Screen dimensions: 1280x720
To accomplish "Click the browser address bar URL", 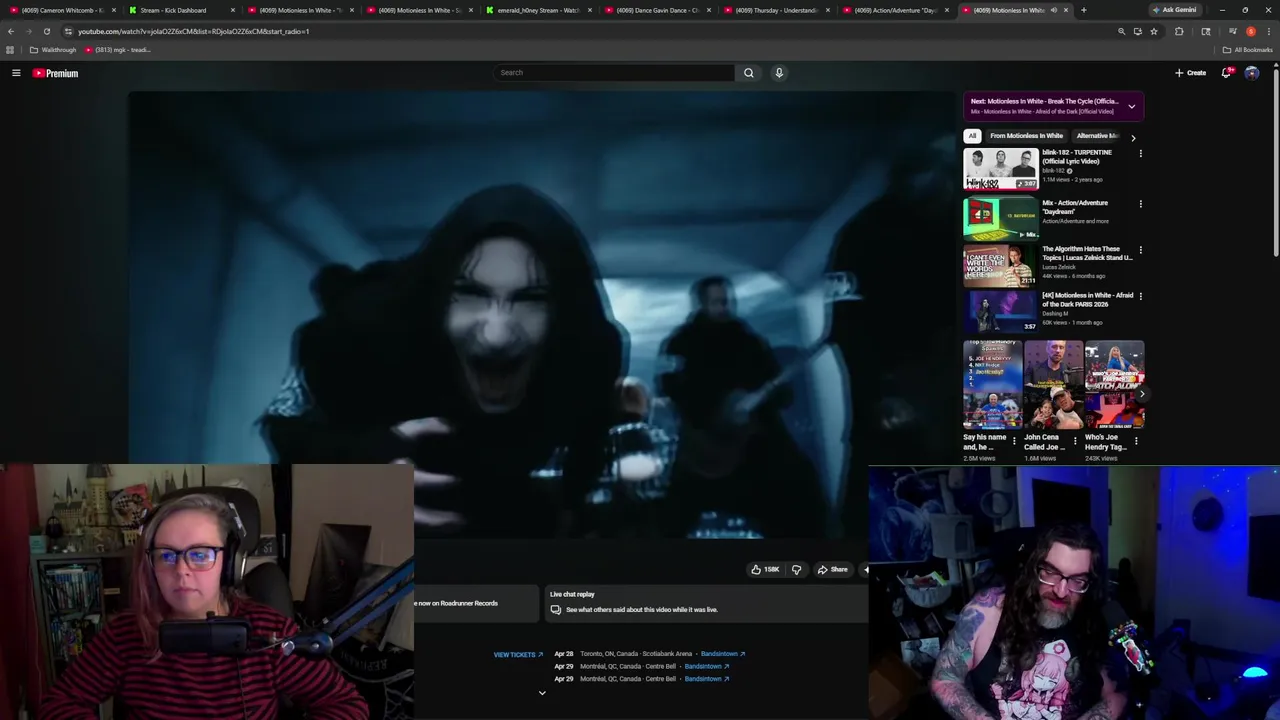I will (193, 31).
